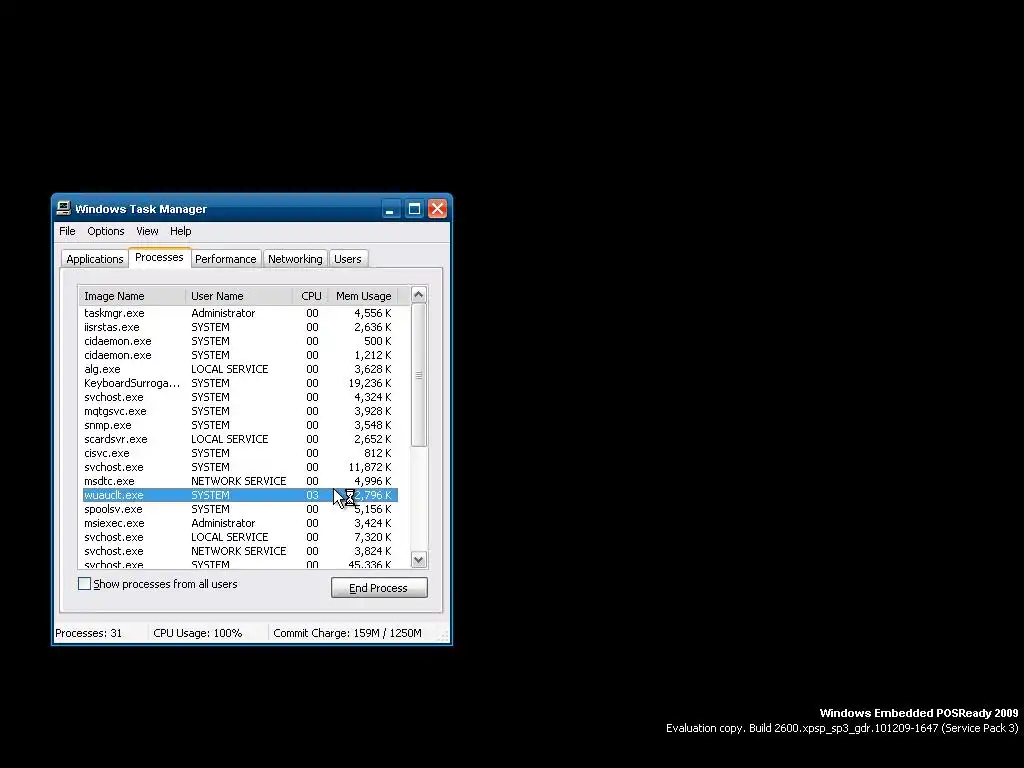Select the iisrstas.exe process
1024x768 pixels.
(x=240, y=327)
